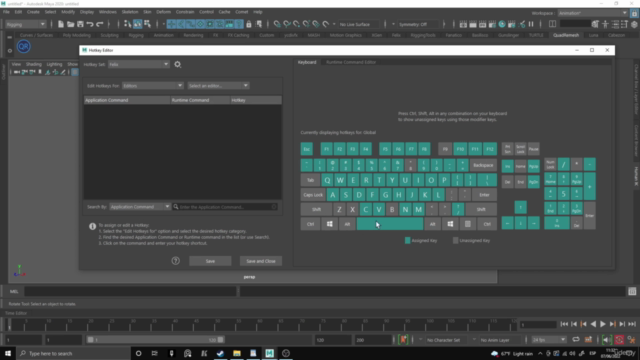The image size is (640, 360).
Task: Click the character figure icon in the toolbar
Action: [605, 24]
